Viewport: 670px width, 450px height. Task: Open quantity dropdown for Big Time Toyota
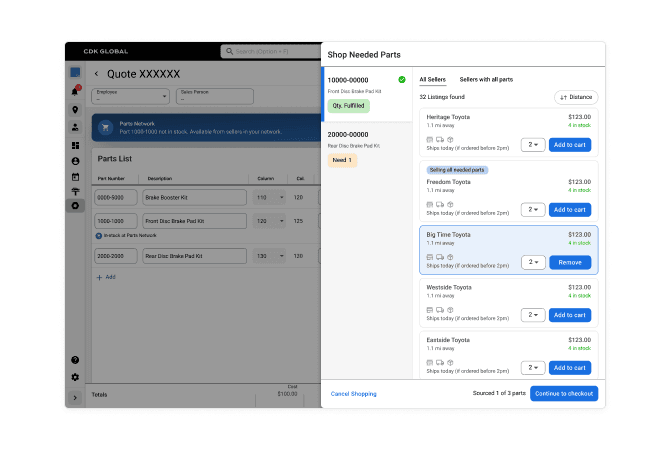point(533,262)
